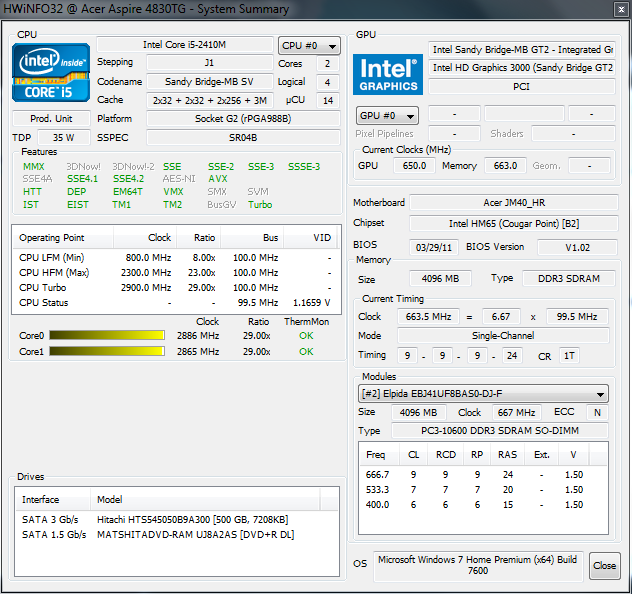Click the Core1 usage bar

[107, 351]
